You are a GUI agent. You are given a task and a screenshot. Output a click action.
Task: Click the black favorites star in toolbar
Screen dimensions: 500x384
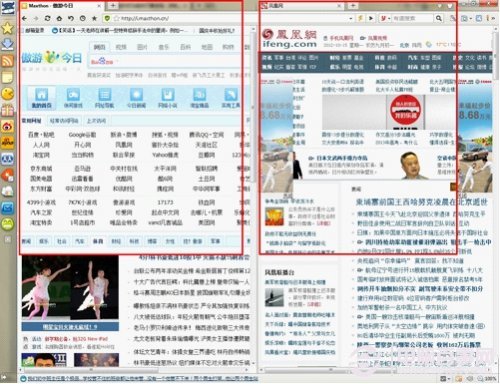(x=95, y=18)
